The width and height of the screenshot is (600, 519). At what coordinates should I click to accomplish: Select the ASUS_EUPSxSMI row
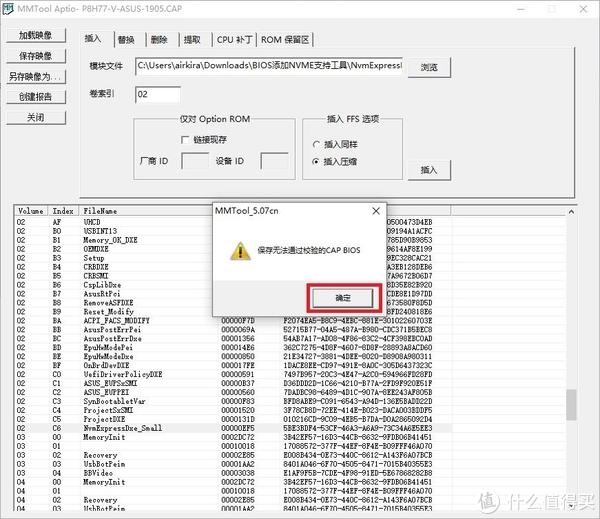(x=233, y=383)
